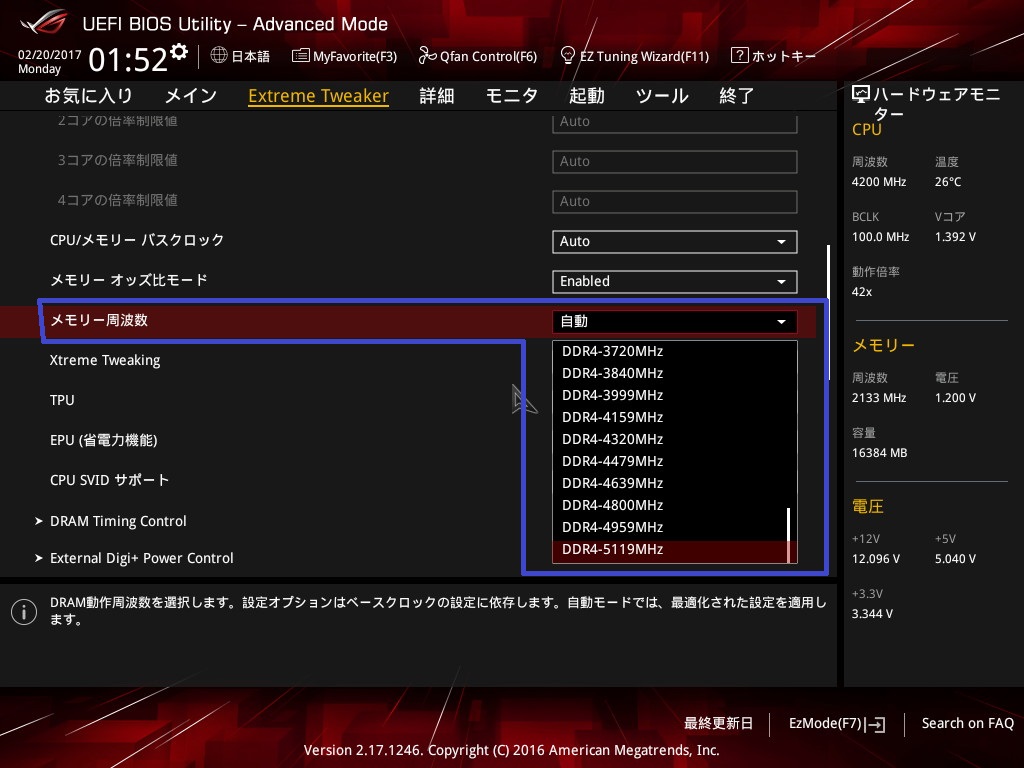Click the 01:52 clock display
Image resolution: width=1024 pixels, height=768 pixels.
[x=128, y=60]
